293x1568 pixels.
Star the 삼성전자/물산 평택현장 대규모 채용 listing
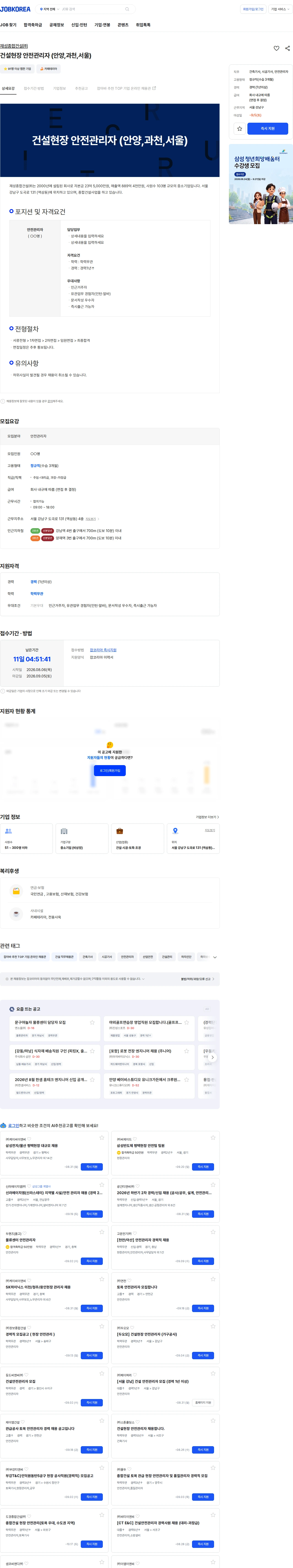click(x=102, y=1138)
